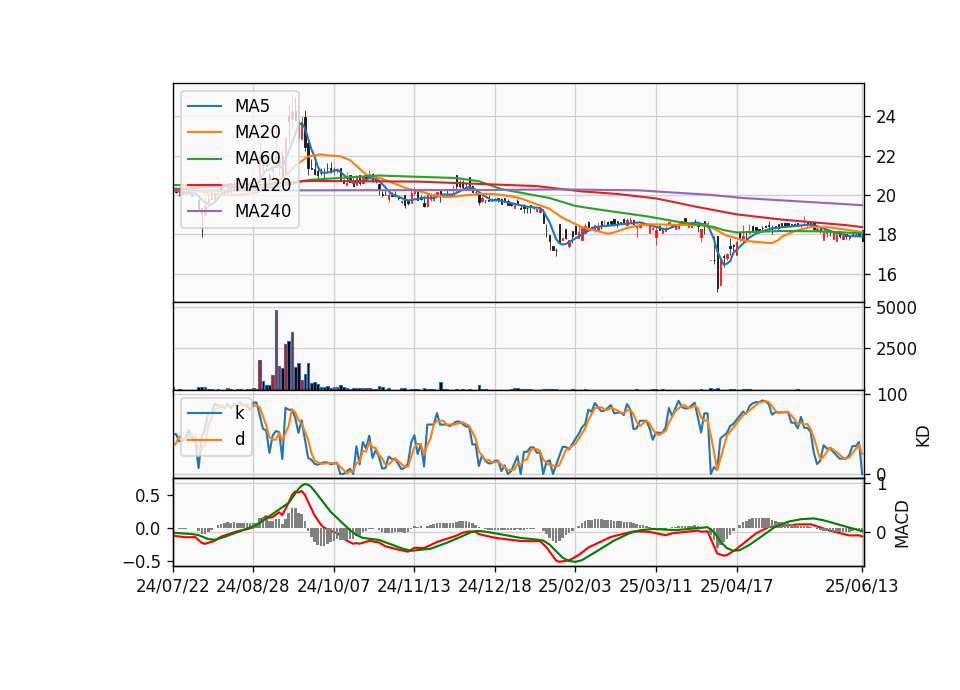This screenshot has width=960, height=690.
Task: Click the 25/02/03 date label
Action: point(575,586)
